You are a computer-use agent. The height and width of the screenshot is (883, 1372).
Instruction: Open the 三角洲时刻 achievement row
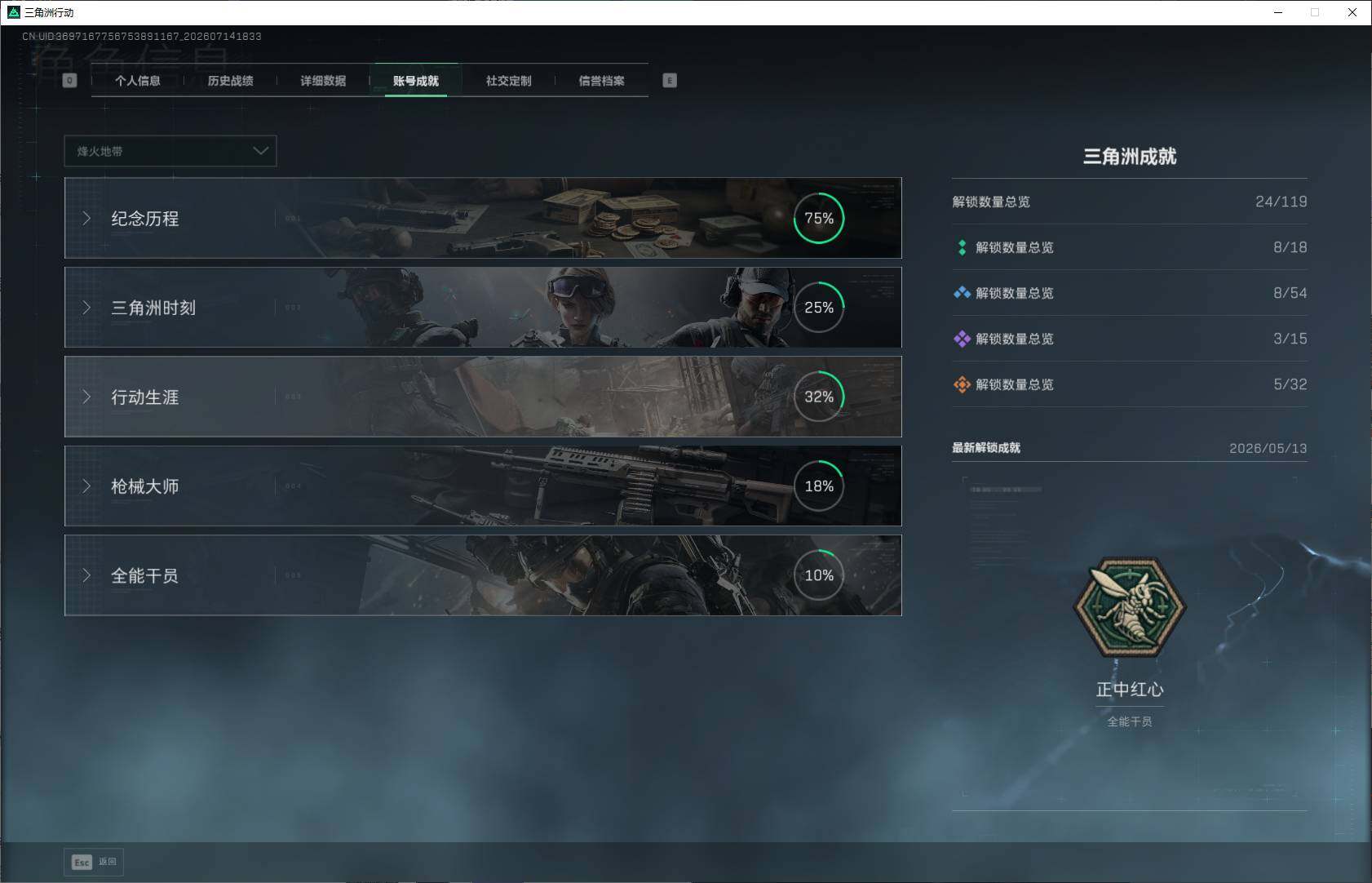tap(483, 308)
